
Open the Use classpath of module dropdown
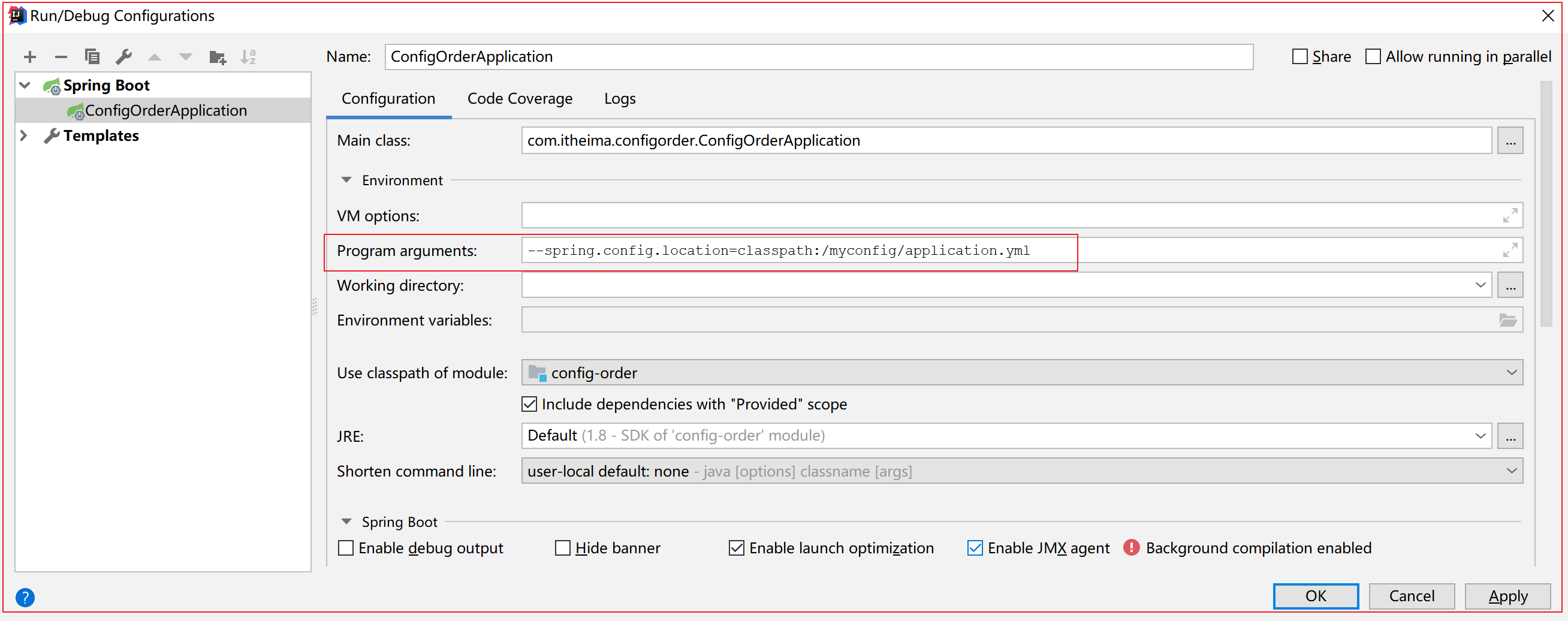tap(1512, 373)
